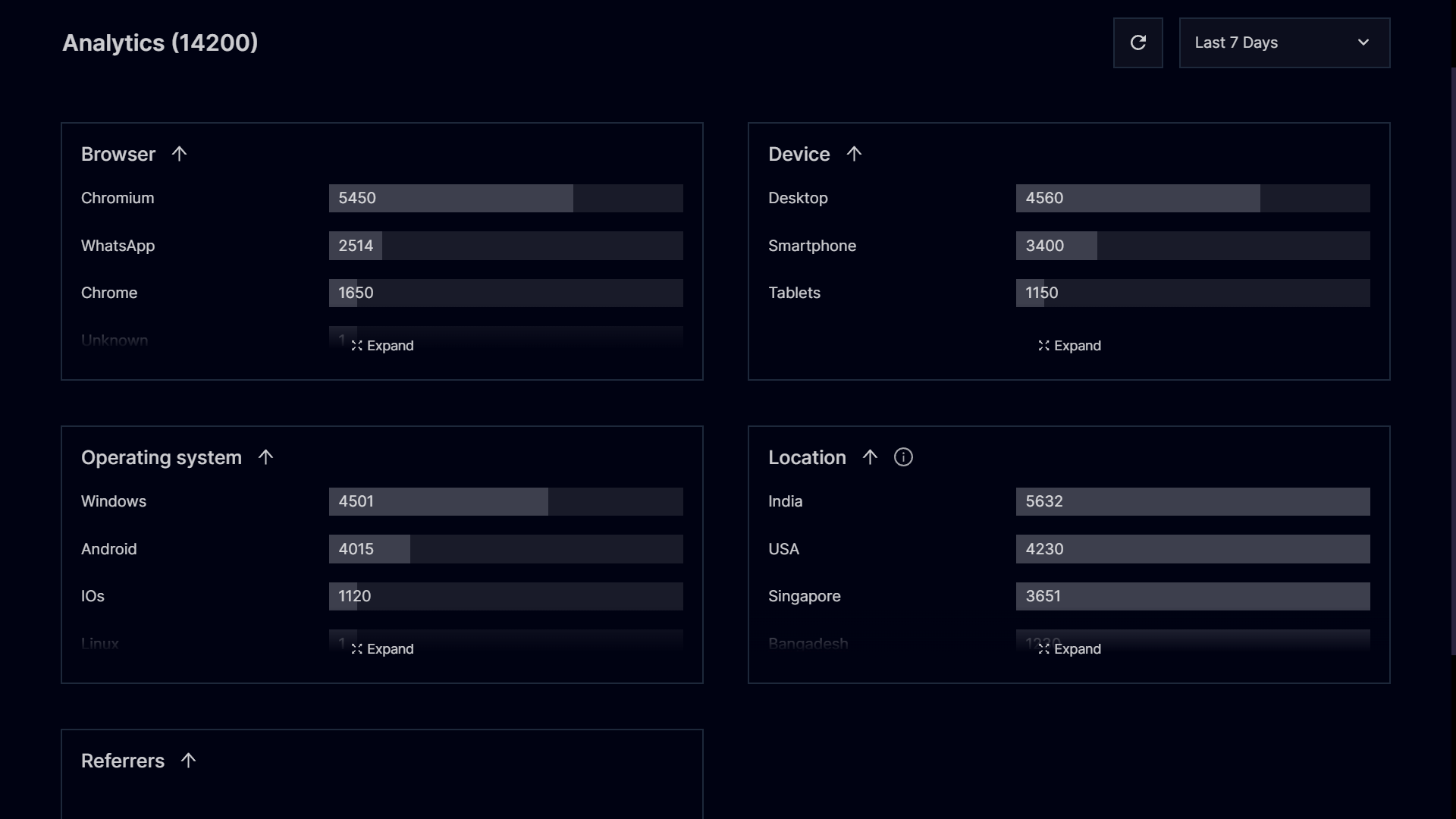The width and height of the screenshot is (1456, 819).
Task: Click the Referrers panel heading
Action: coord(123,761)
